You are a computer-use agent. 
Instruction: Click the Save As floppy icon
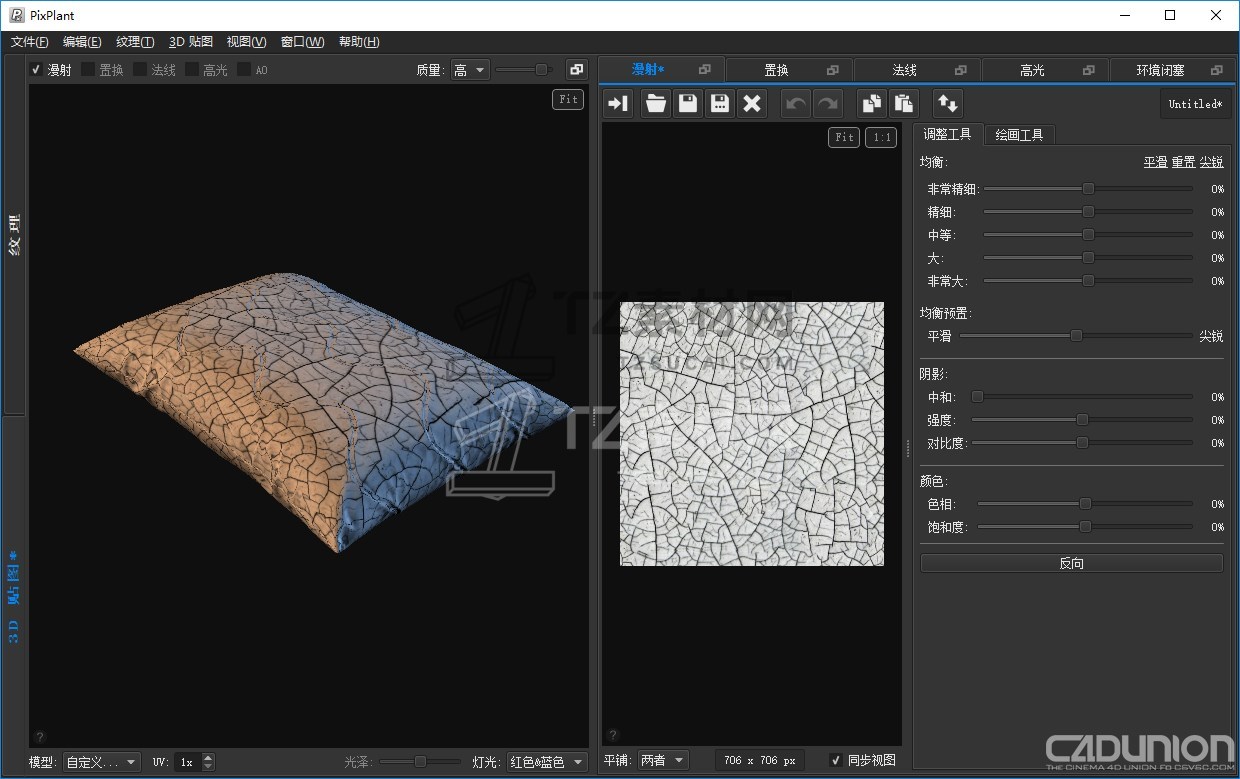tap(719, 103)
